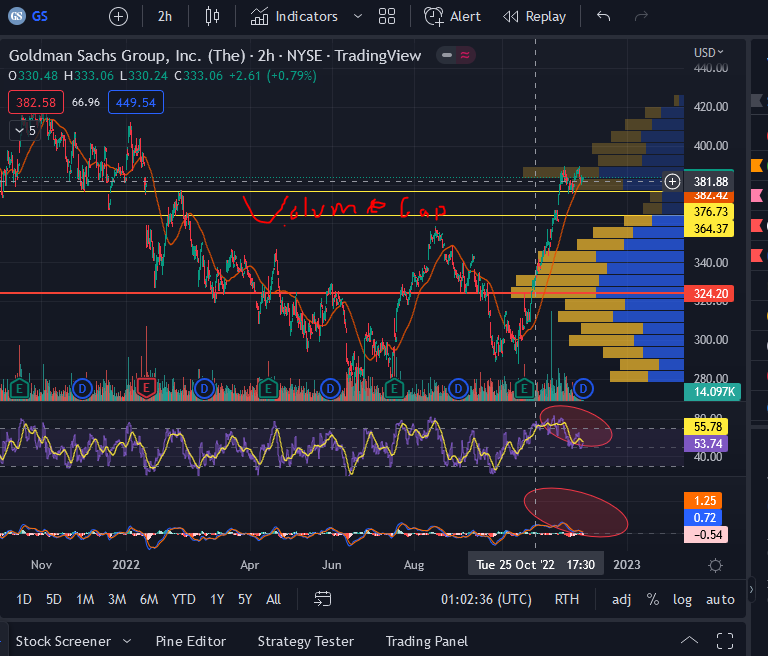Screen dimensions: 768x656
Task: Click the blue 449.54 buy price box
Action: point(136,102)
